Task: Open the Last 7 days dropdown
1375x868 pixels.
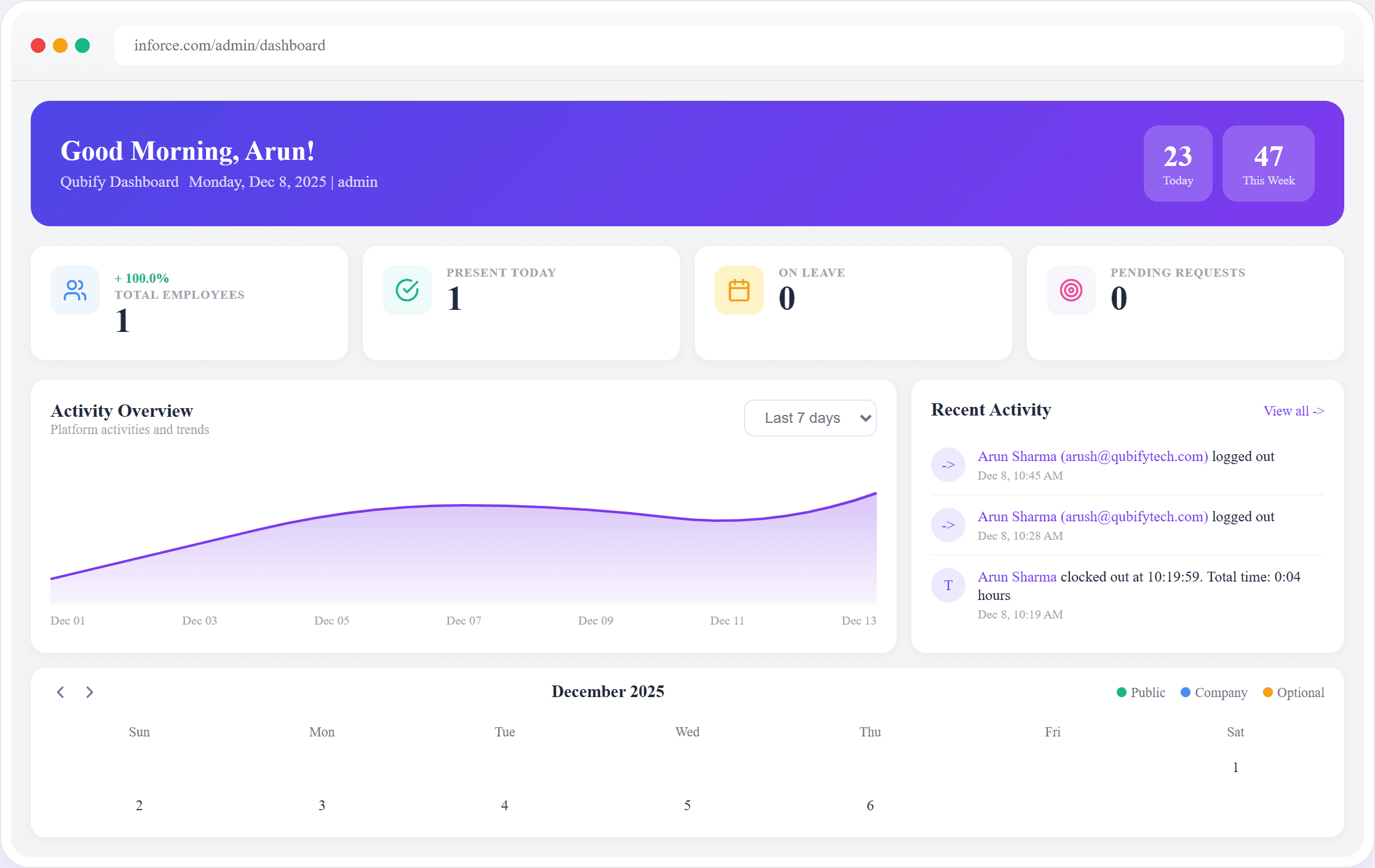Action: pyautogui.click(x=810, y=418)
